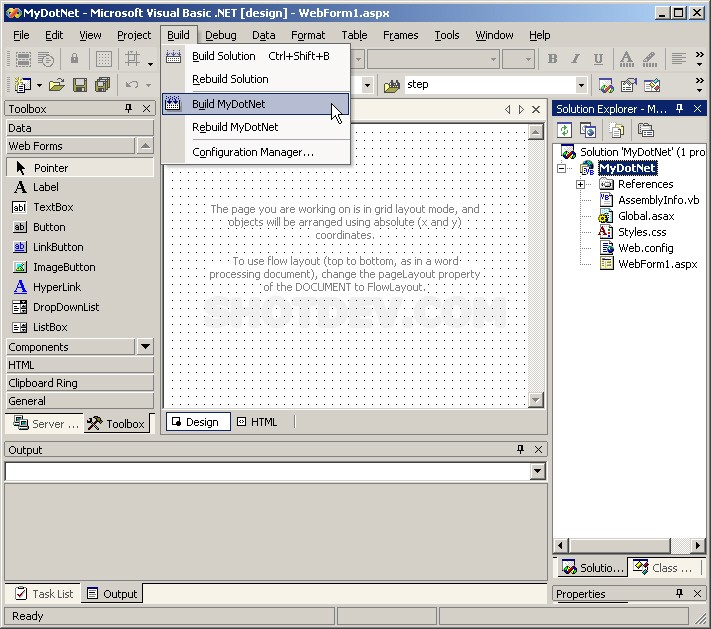The width and height of the screenshot is (711, 629).
Task: Click the Find in Files icon beside 'step'
Action: (x=392, y=85)
